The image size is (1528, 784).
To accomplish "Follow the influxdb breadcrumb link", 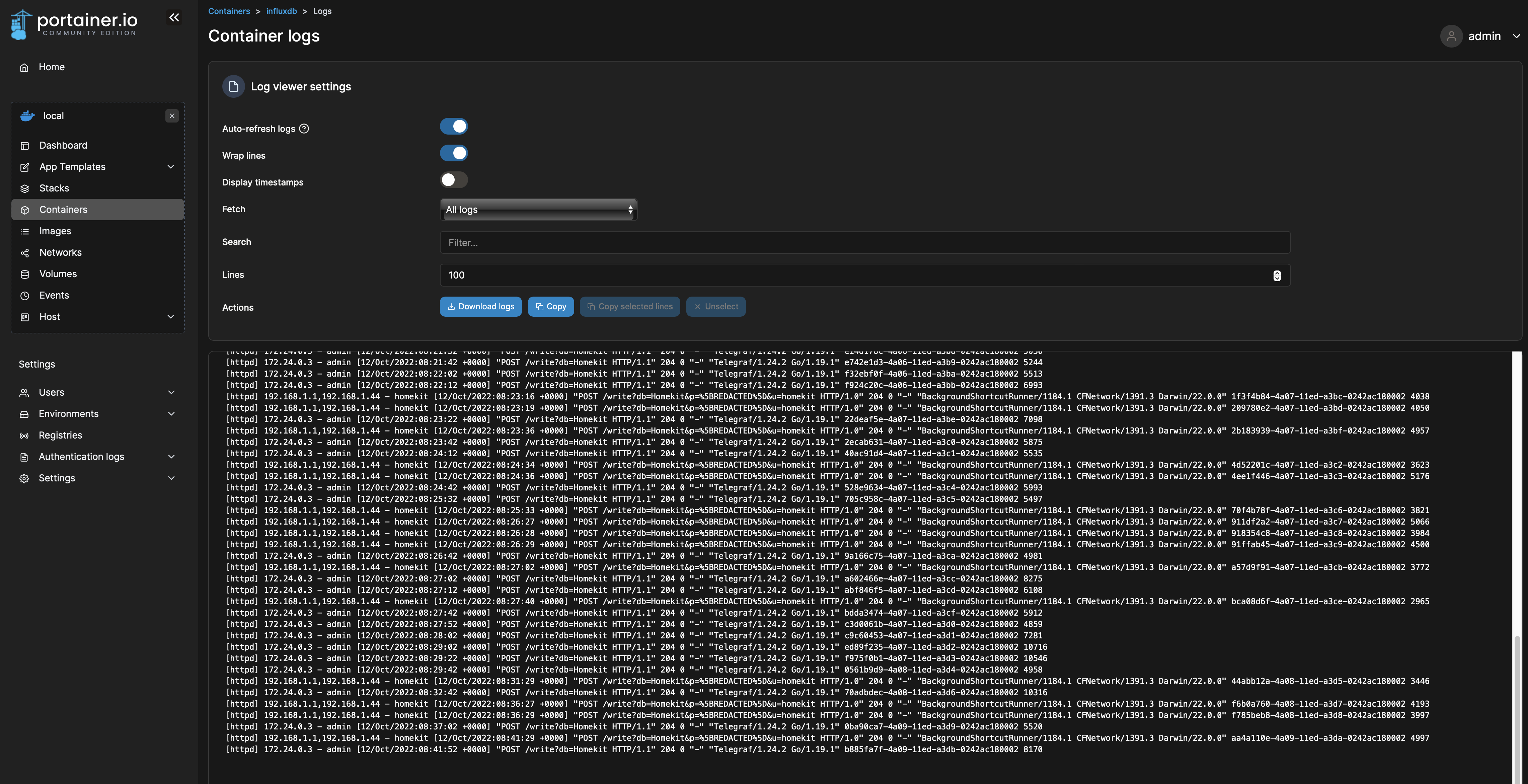I will [281, 11].
